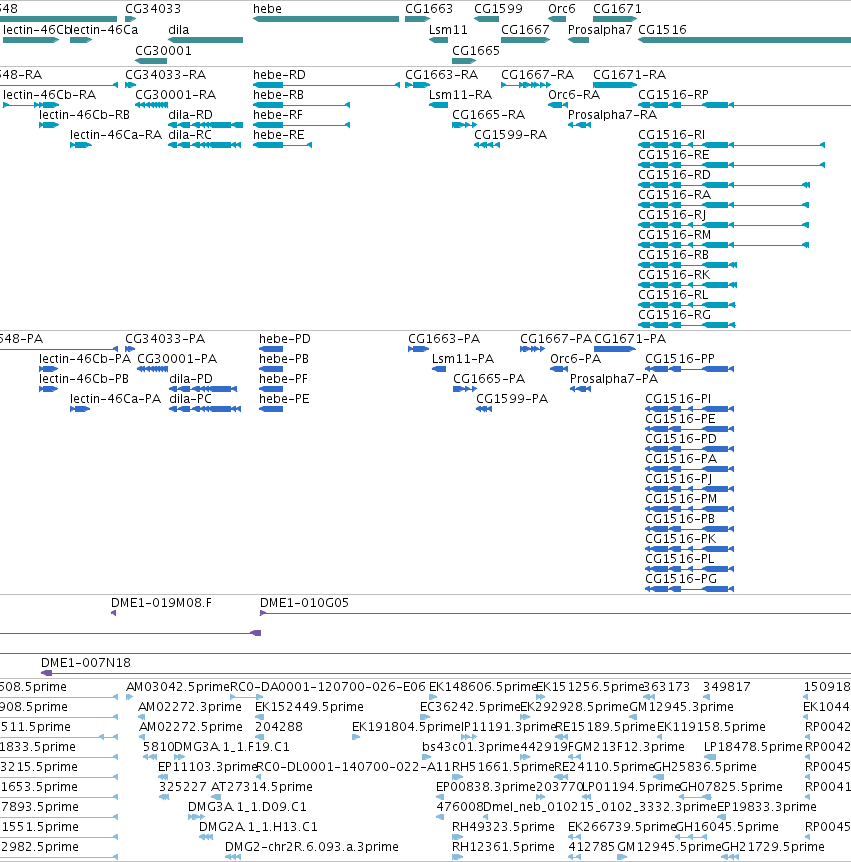This screenshot has width=851, height=862.
Task: Select protein hebe-PE
Action: click(x=284, y=399)
